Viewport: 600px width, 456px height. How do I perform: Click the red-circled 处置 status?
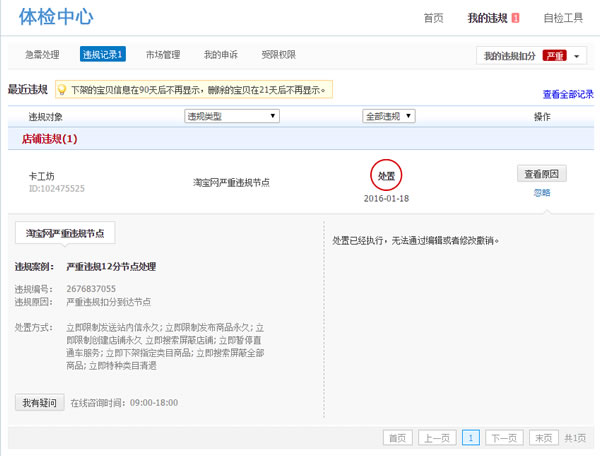385,175
